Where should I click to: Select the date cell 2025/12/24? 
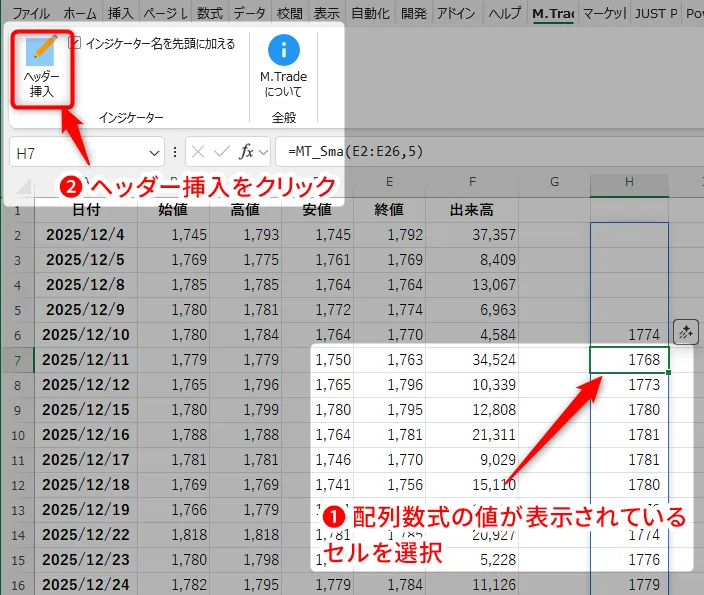(x=86, y=585)
